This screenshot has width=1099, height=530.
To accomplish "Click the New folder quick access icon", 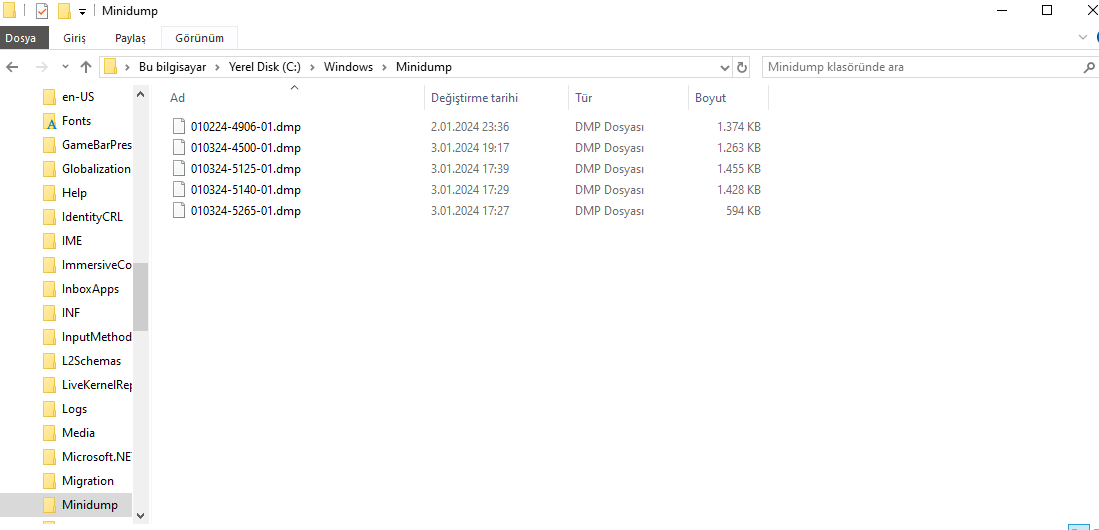I will coord(64,11).
